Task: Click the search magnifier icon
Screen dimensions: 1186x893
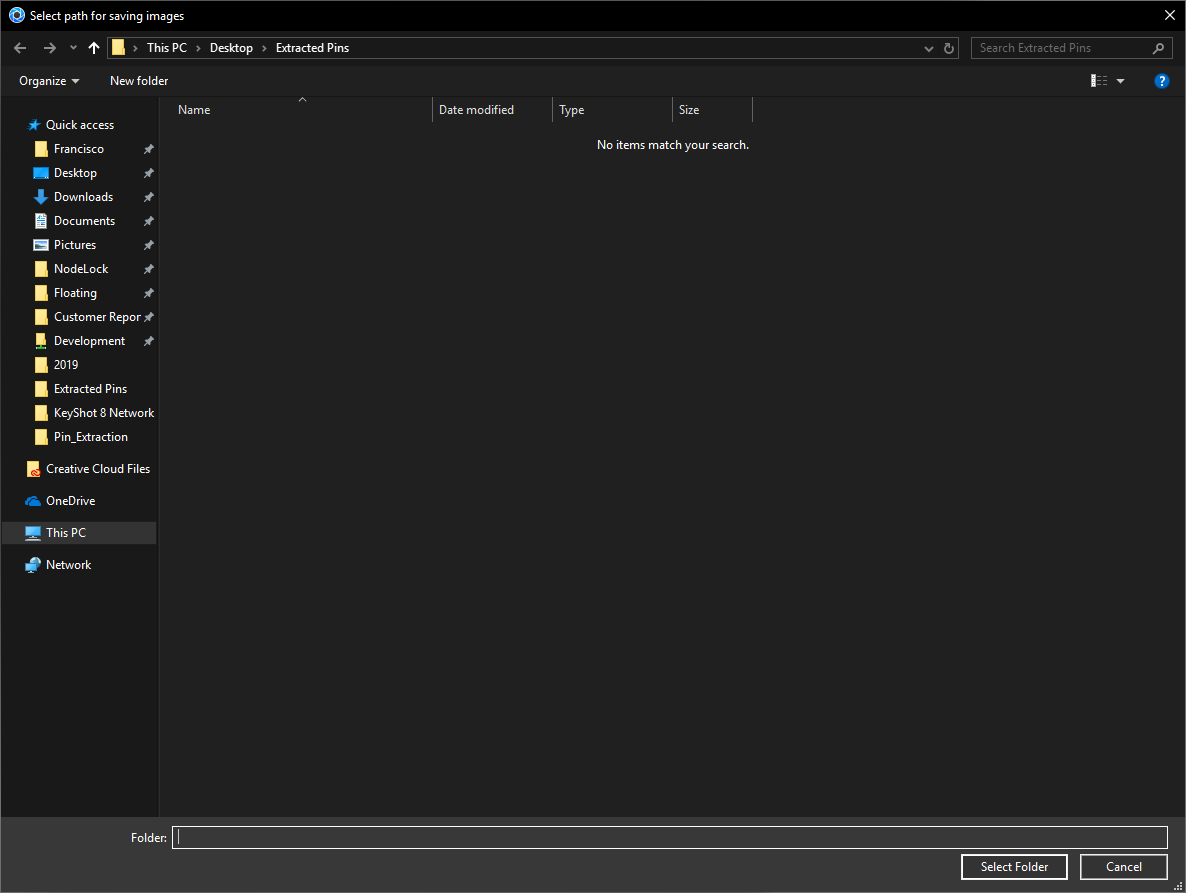Action: pos(1157,47)
